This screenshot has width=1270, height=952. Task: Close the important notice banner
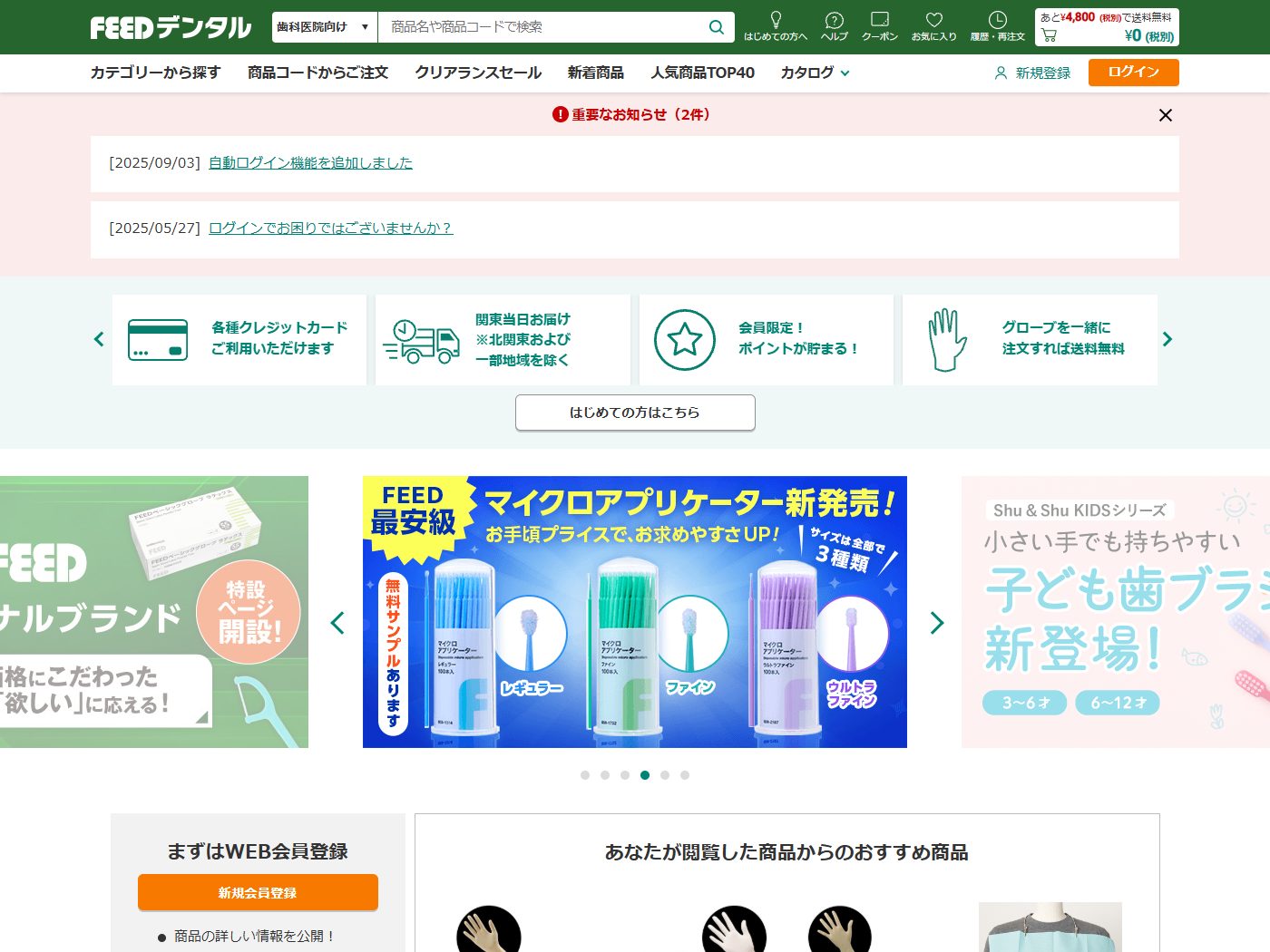pos(1166,115)
